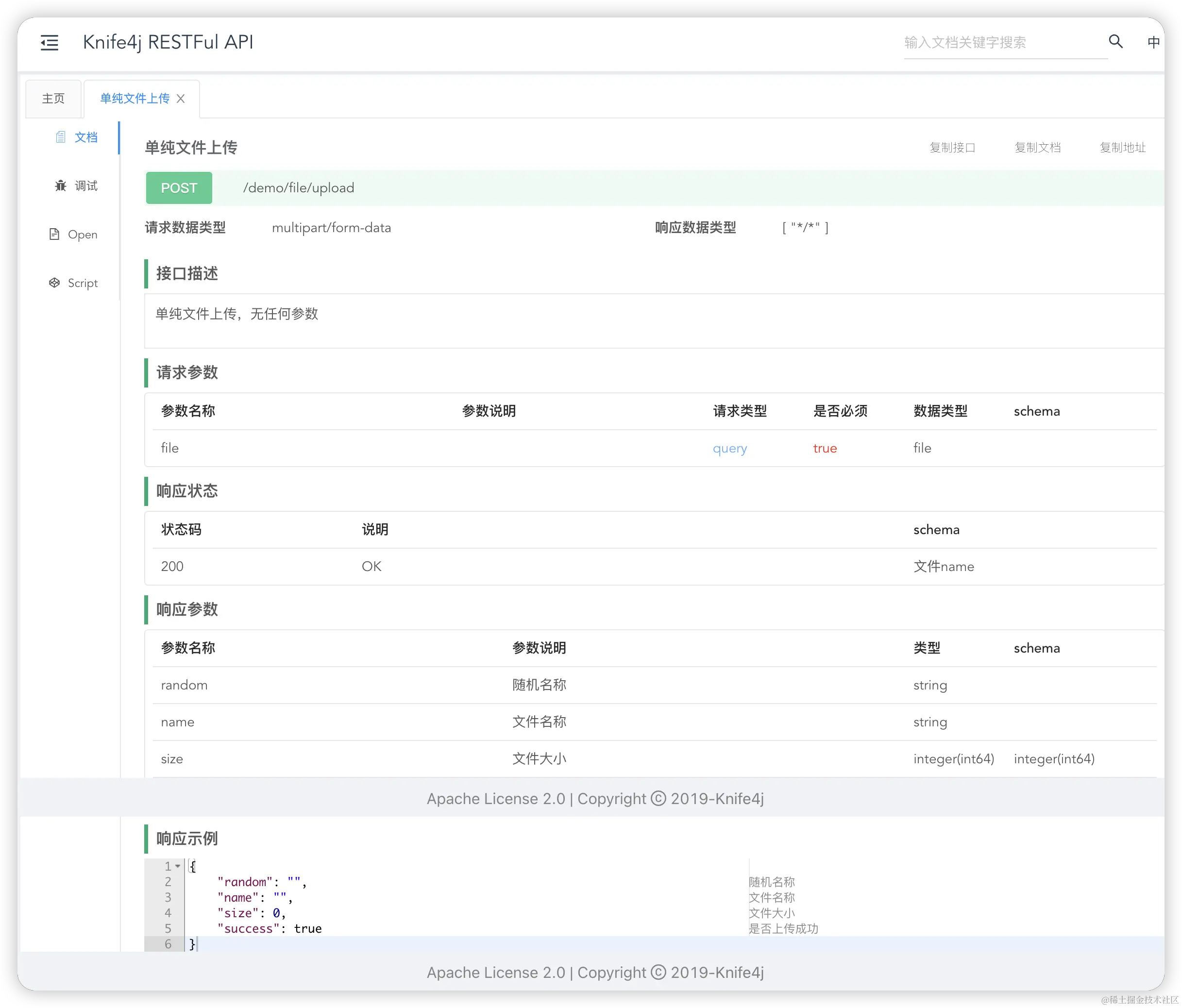This screenshot has width=1182, height=1008.
Task: Click 复制地址 copy button
Action: tap(1122, 148)
